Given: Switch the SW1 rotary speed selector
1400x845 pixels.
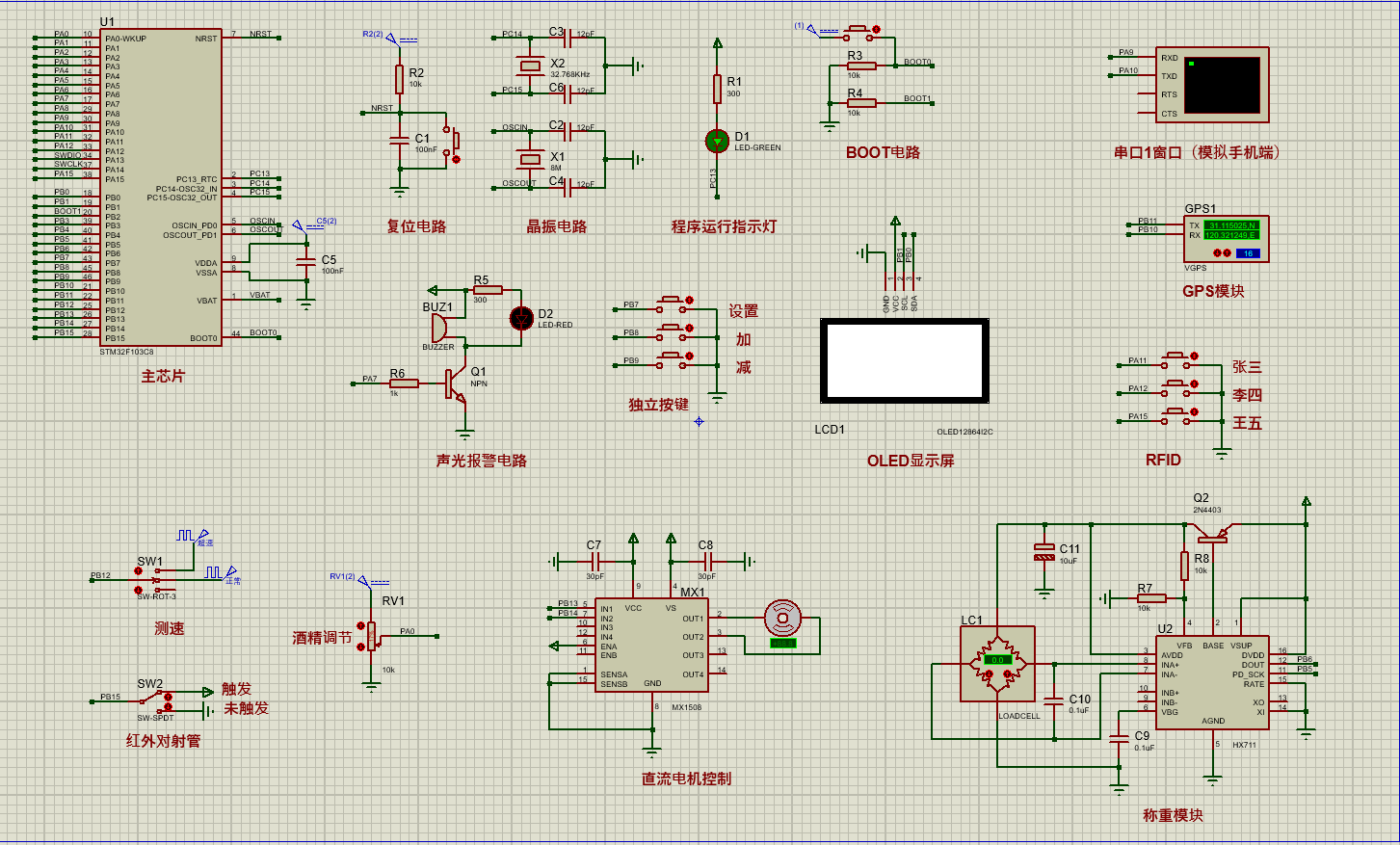Looking at the screenshot, I should 154,580.
